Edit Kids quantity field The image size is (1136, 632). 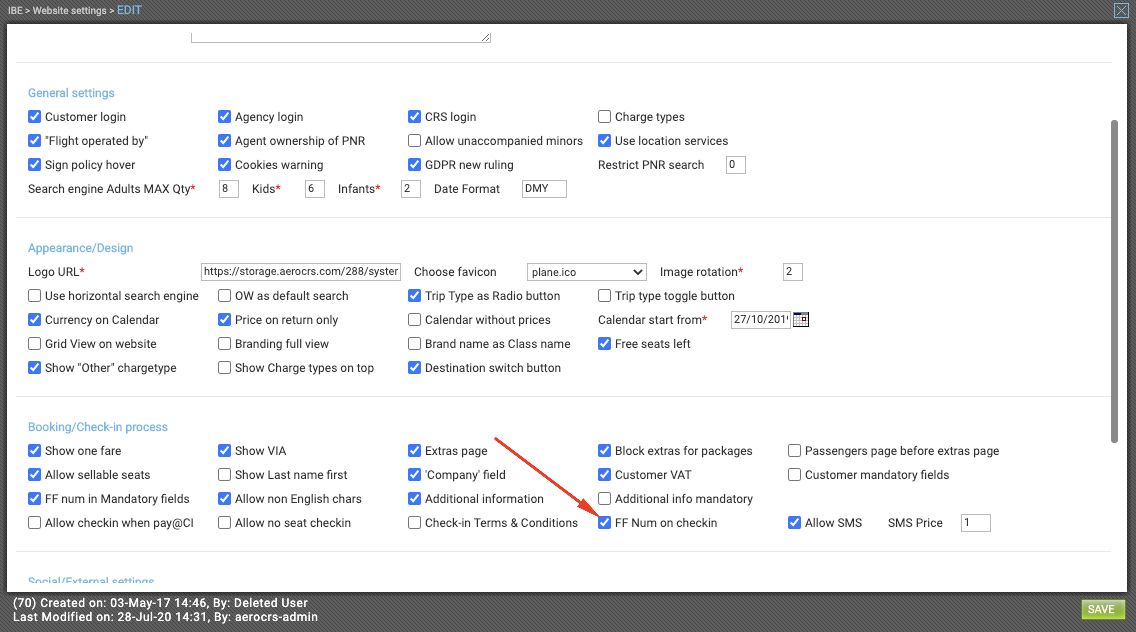pyautogui.click(x=314, y=188)
